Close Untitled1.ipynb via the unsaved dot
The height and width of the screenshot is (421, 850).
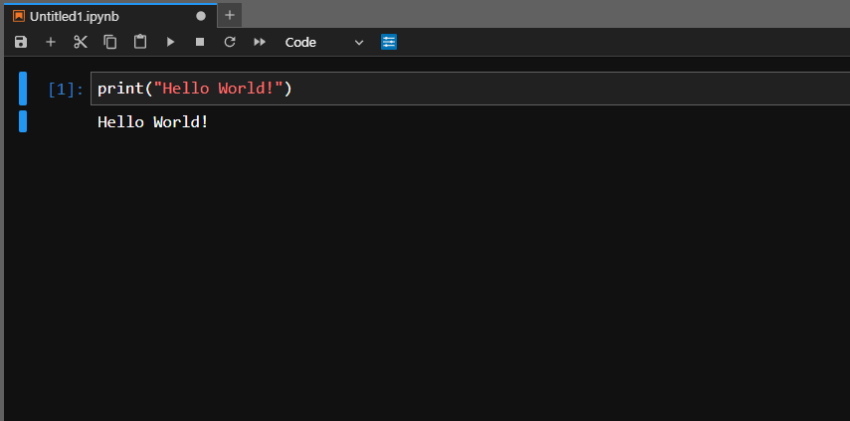click(x=201, y=16)
